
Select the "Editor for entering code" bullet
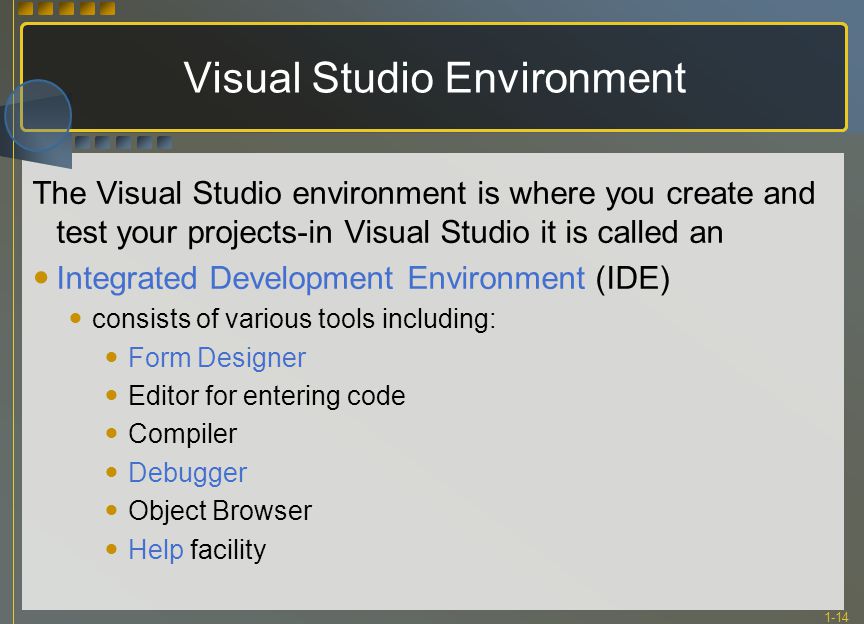coord(267,396)
